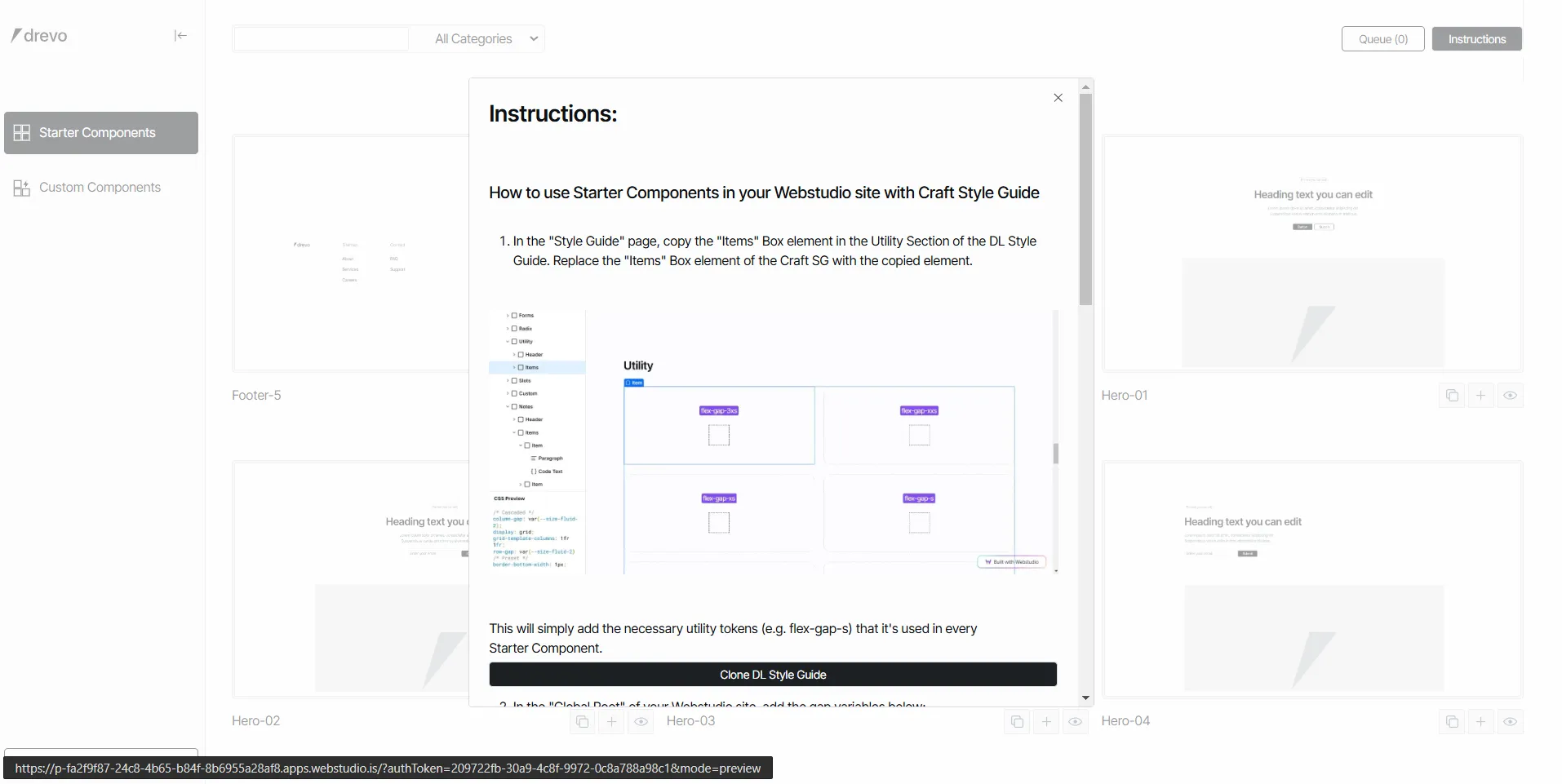Image resolution: width=1562 pixels, height=784 pixels.
Task: Collapse the sidebar with the arrow icon
Action: [x=180, y=35]
